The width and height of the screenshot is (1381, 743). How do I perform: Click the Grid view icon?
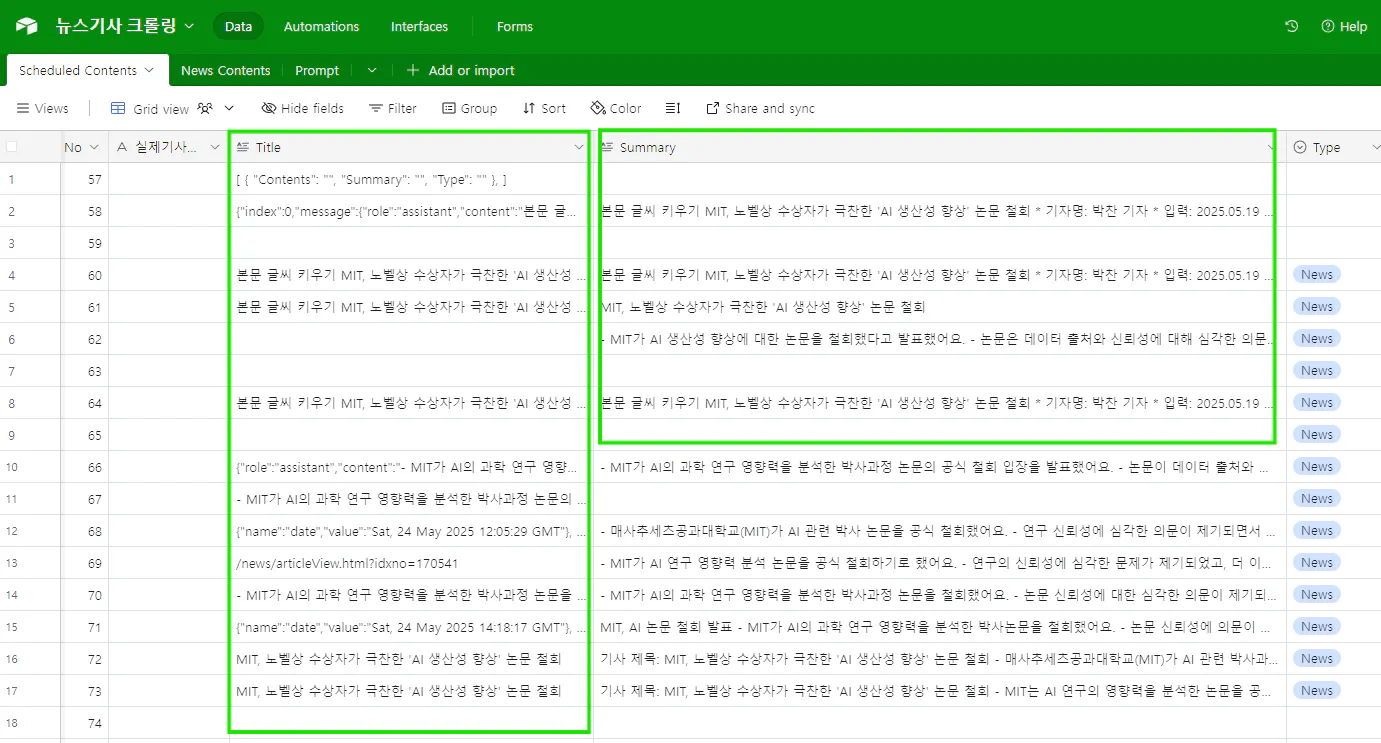(120, 108)
